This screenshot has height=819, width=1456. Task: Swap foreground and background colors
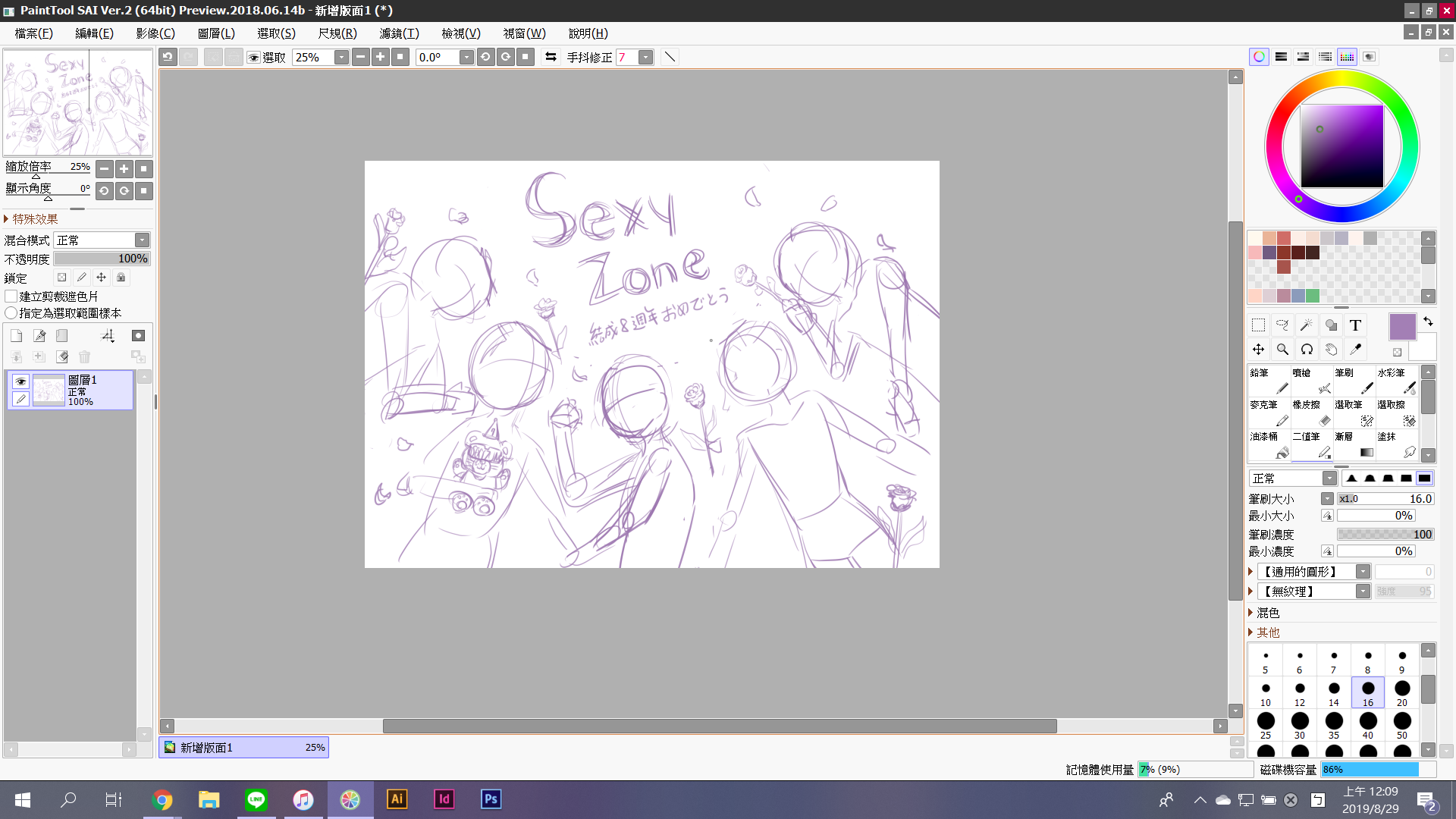pyautogui.click(x=1428, y=322)
